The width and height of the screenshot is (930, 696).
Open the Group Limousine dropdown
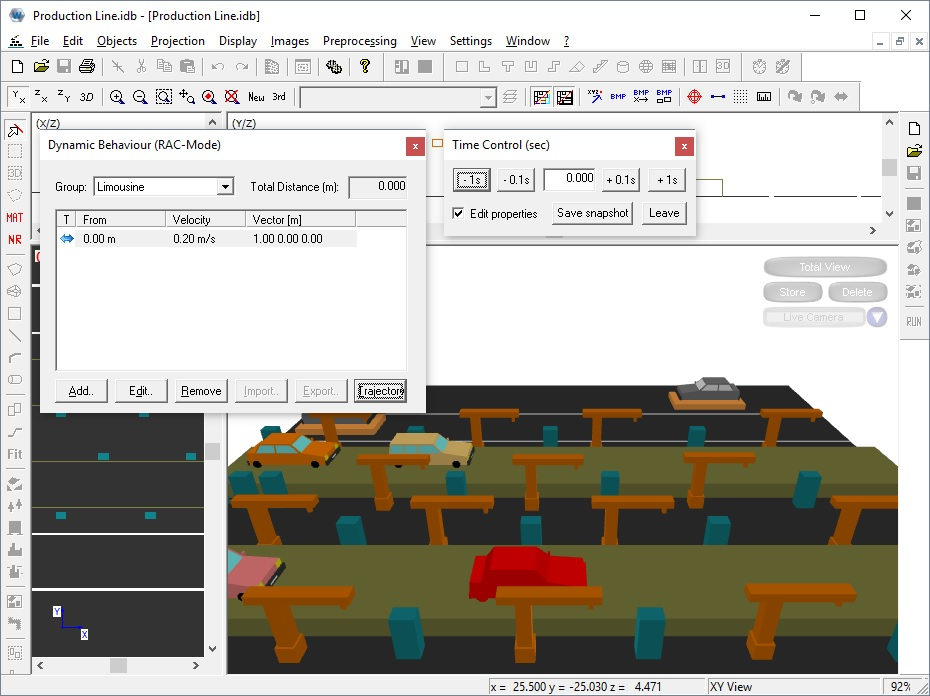click(x=225, y=187)
